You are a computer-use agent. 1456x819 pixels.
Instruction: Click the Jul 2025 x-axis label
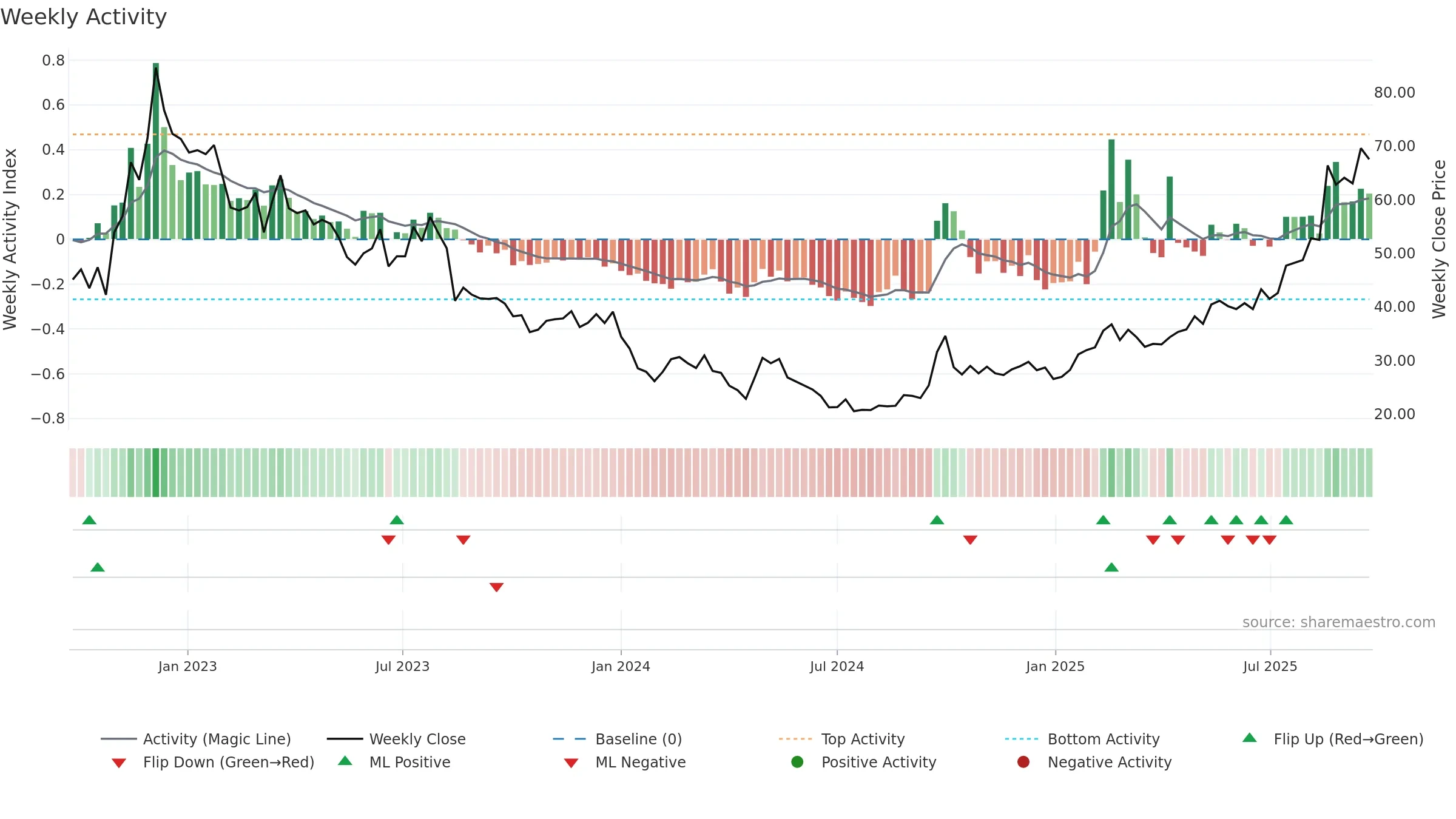[x=1270, y=666]
